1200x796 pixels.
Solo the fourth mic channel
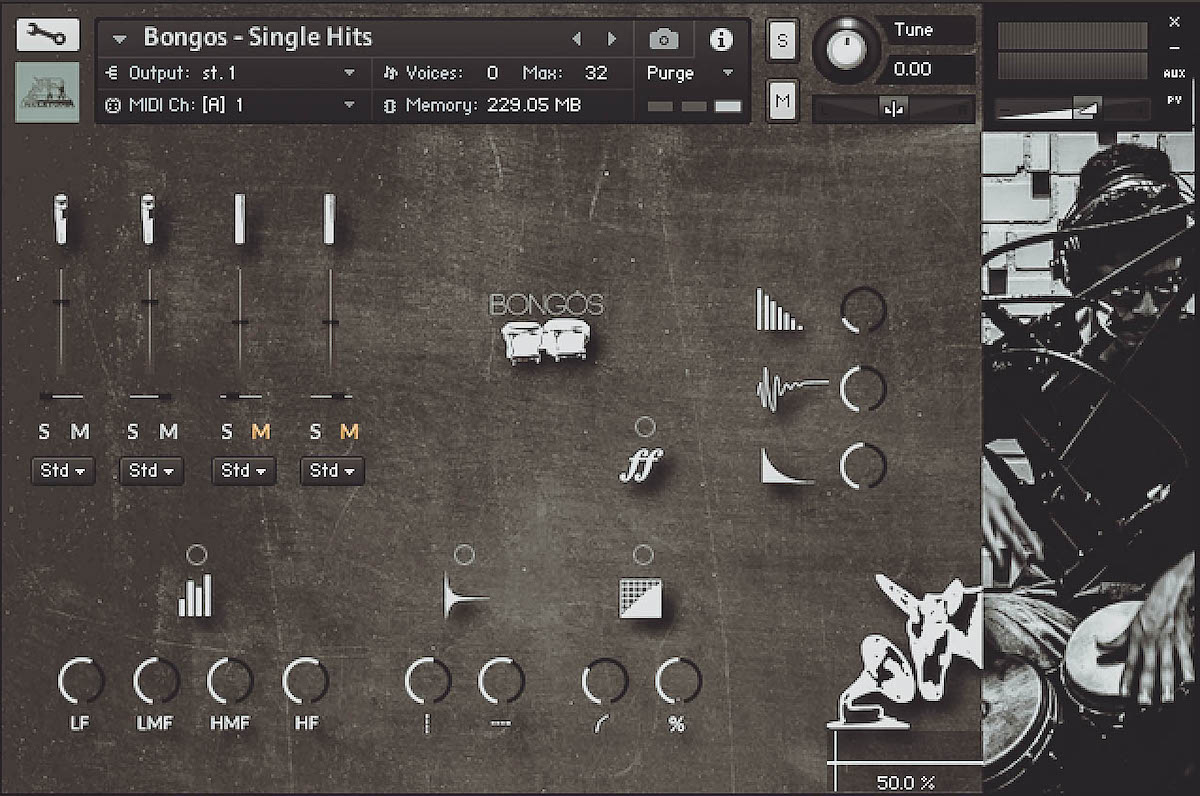315,432
